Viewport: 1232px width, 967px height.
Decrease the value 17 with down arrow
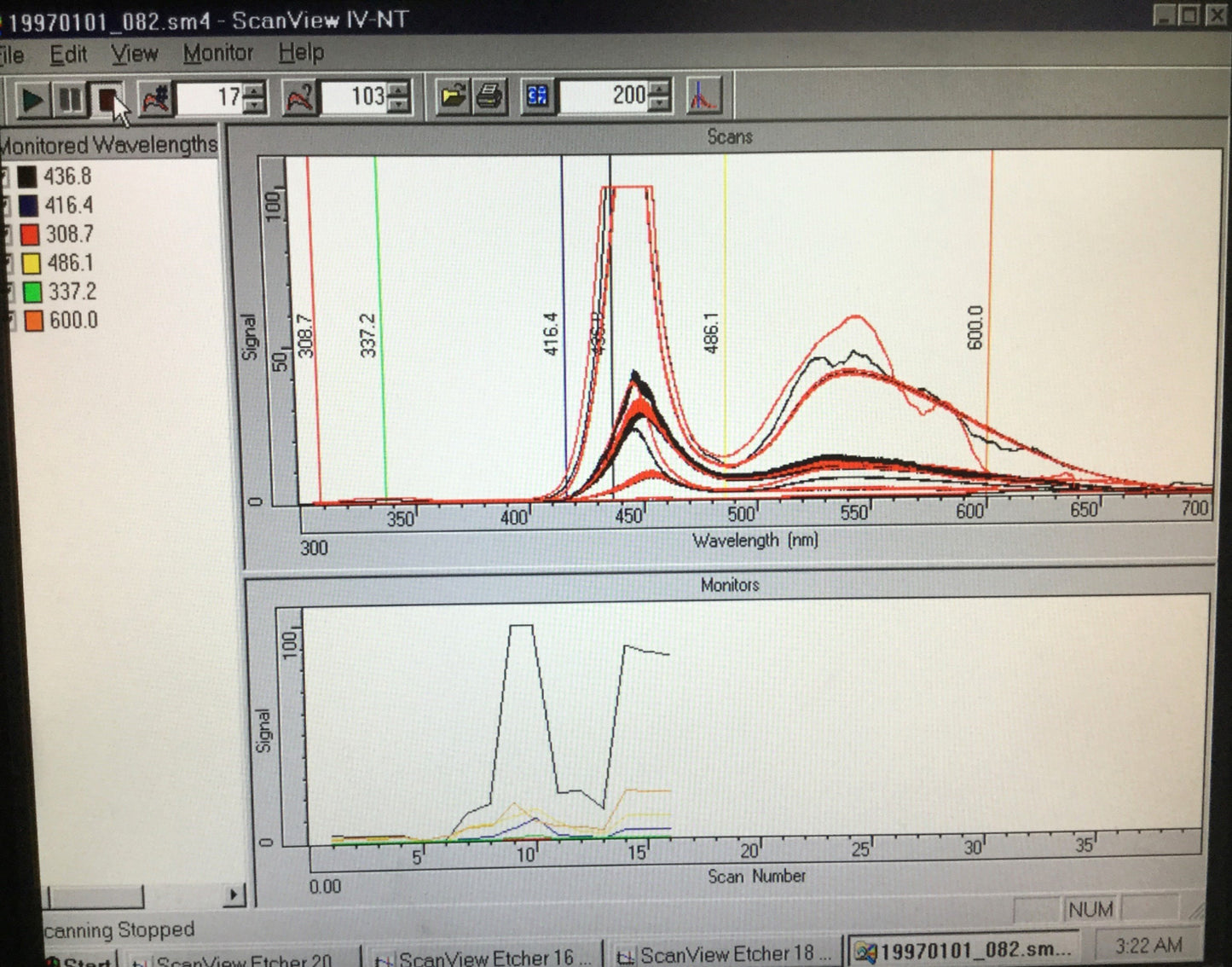tap(254, 107)
